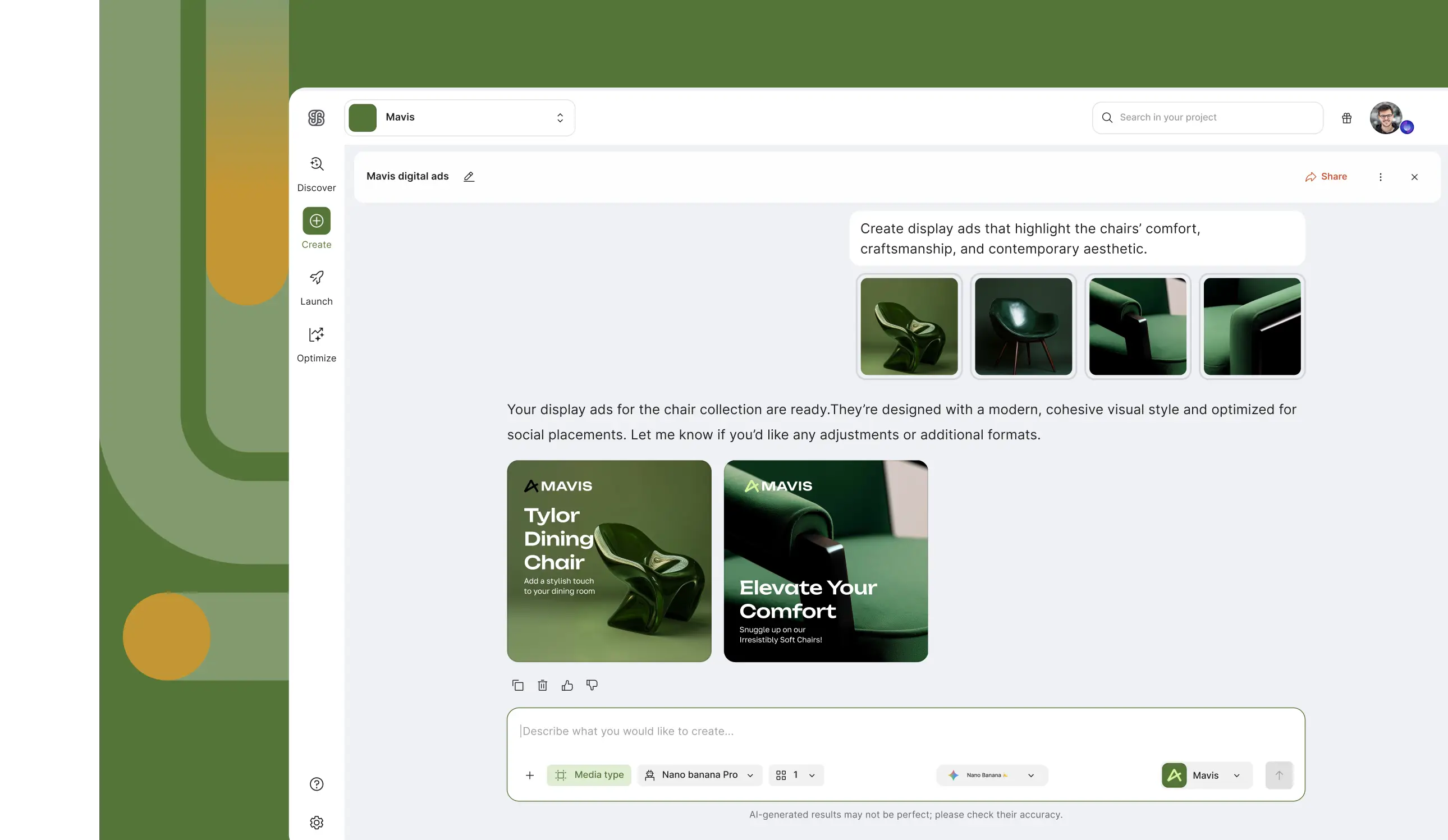The height and width of the screenshot is (840, 1448).
Task: Expand the image count dropdown showing 1
Action: point(796,775)
